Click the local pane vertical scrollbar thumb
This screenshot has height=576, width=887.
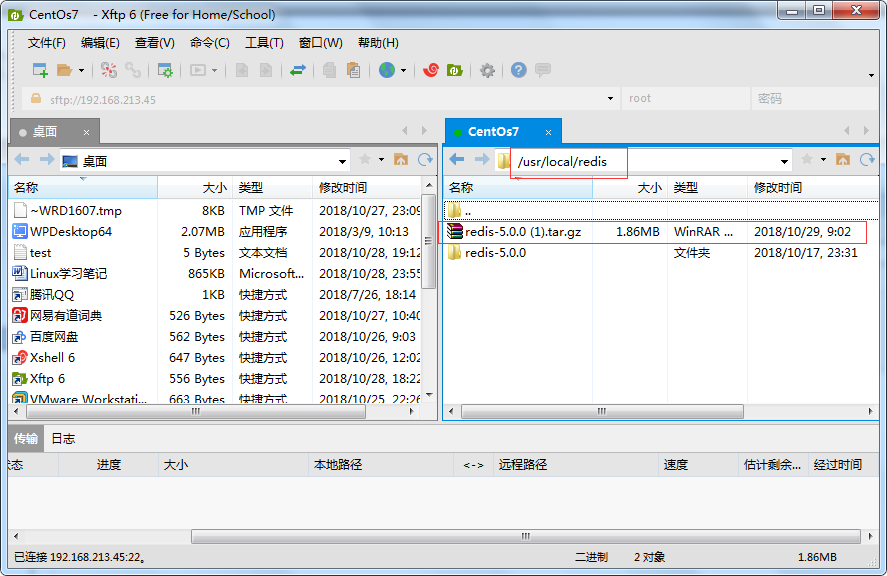click(429, 242)
